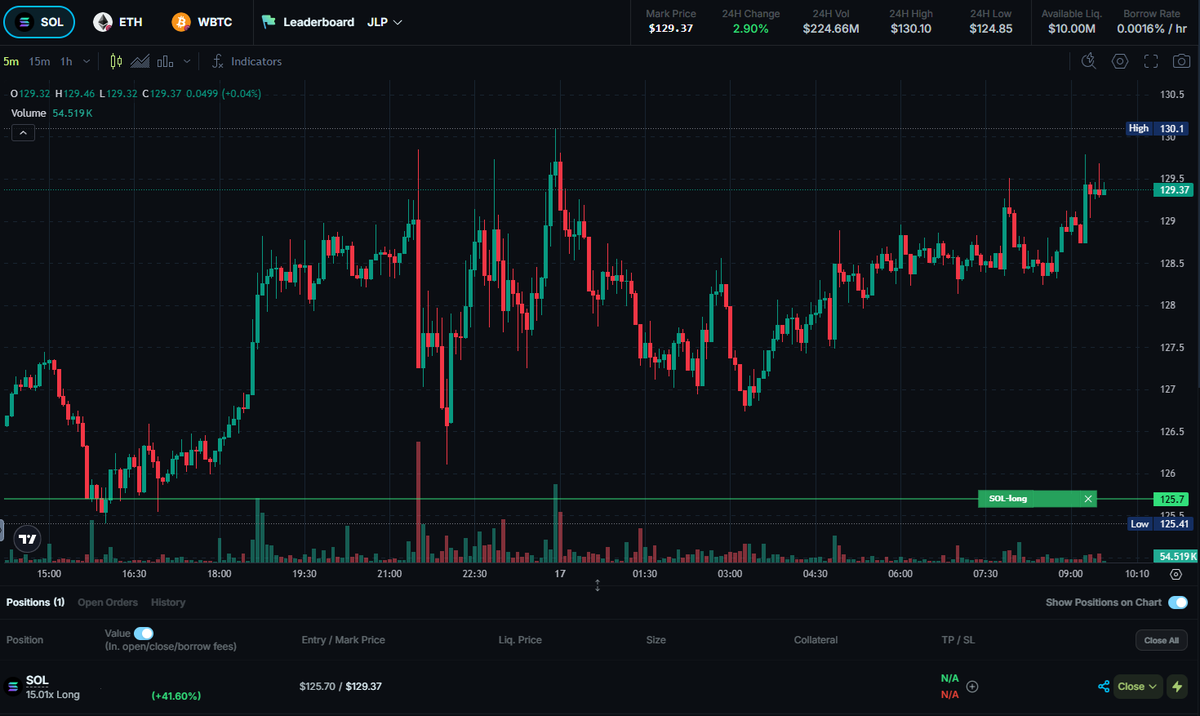The width and height of the screenshot is (1200, 716).
Task: Expand more chart styles dropdown arrow
Action: 187,61
